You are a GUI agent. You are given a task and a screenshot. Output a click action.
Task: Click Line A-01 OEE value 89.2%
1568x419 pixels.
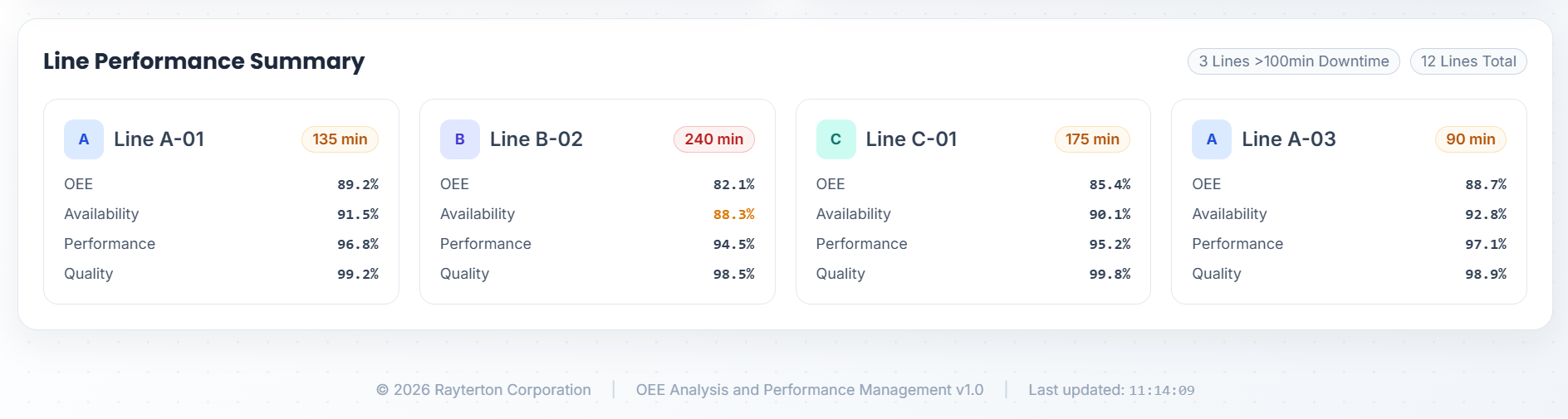(x=358, y=184)
